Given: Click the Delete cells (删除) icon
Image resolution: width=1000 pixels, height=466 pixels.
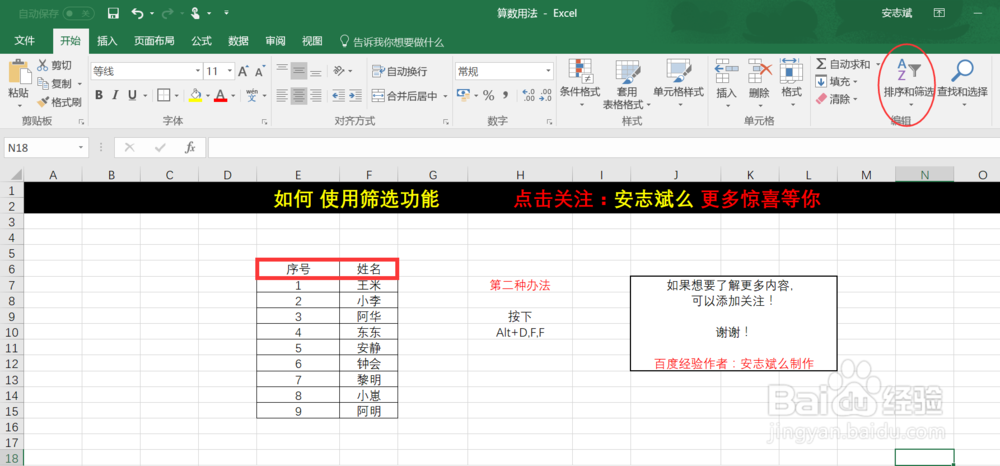Looking at the screenshot, I should 760,71.
